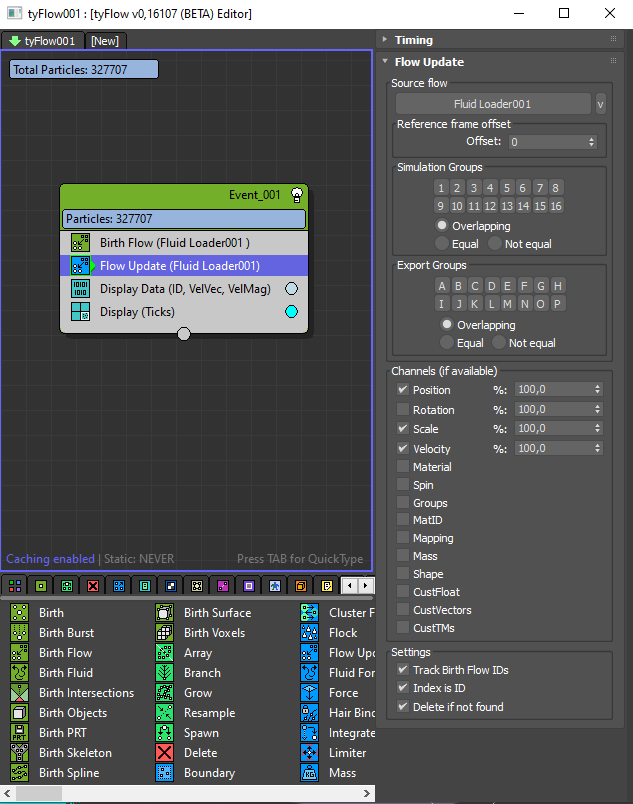Click the Resample operator icon

pos(165,713)
